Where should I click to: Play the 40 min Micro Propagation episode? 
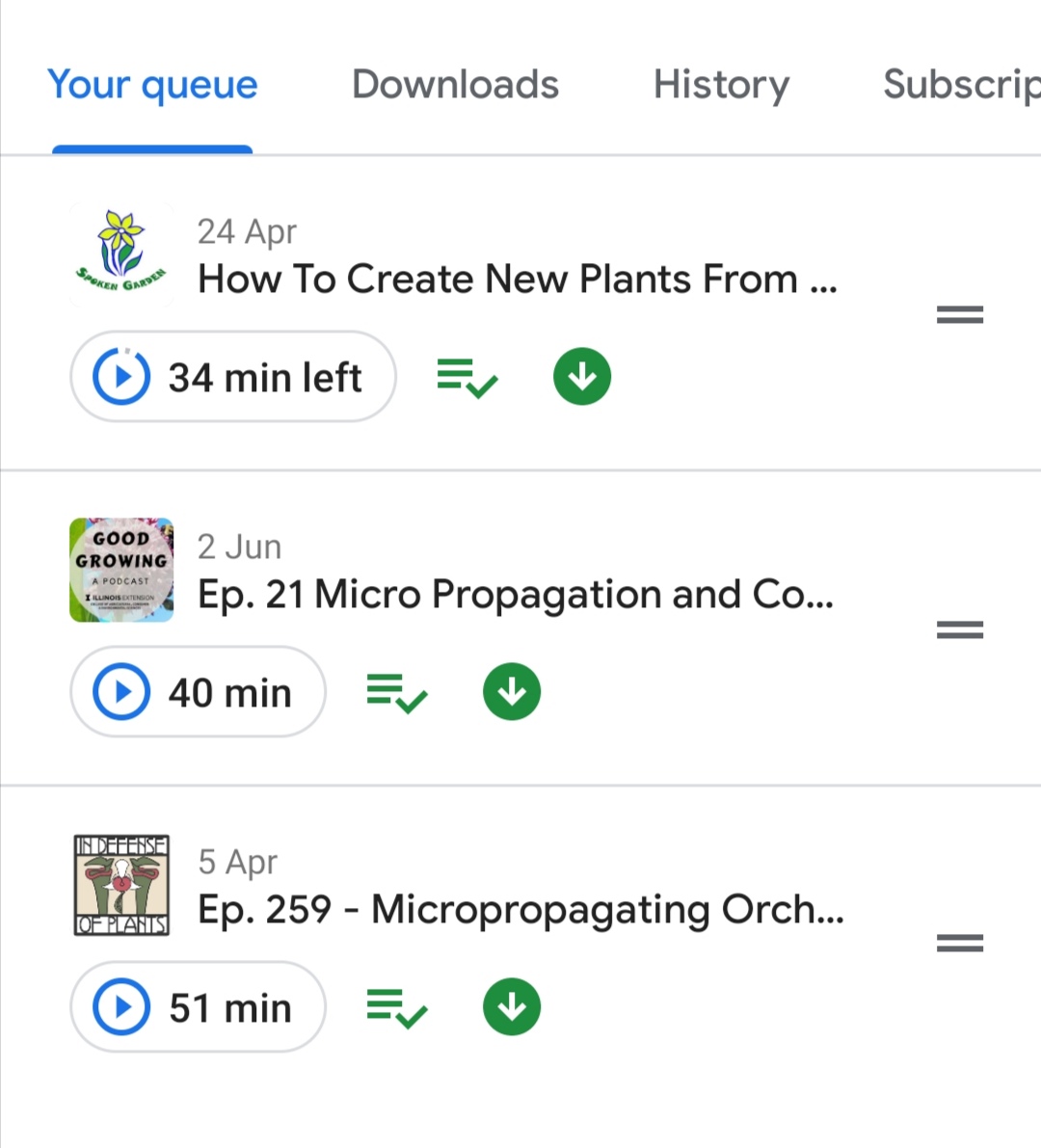[x=198, y=692]
